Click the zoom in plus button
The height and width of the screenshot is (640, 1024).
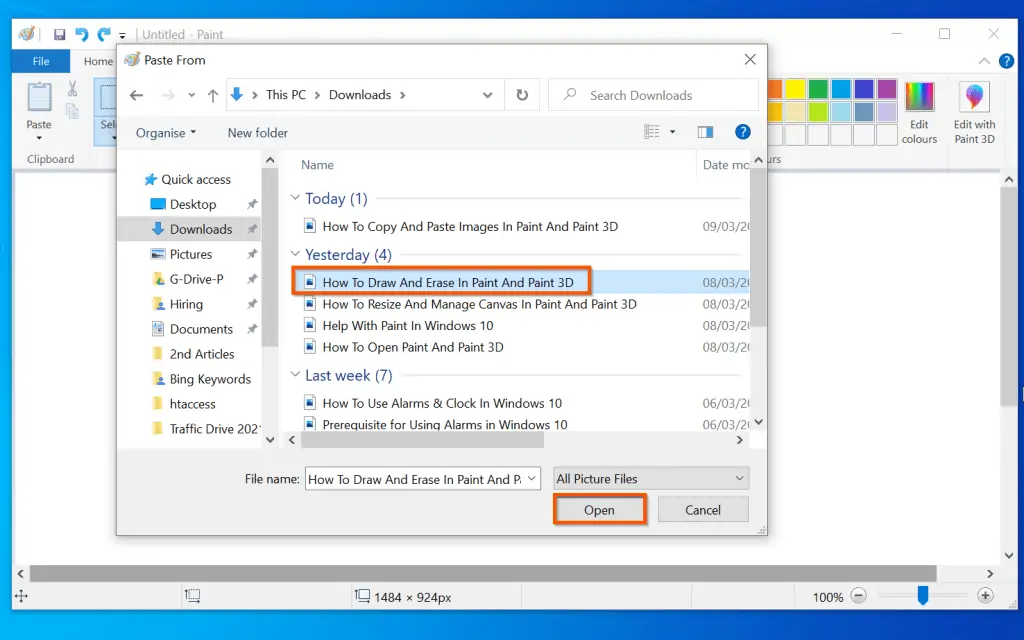click(x=985, y=596)
